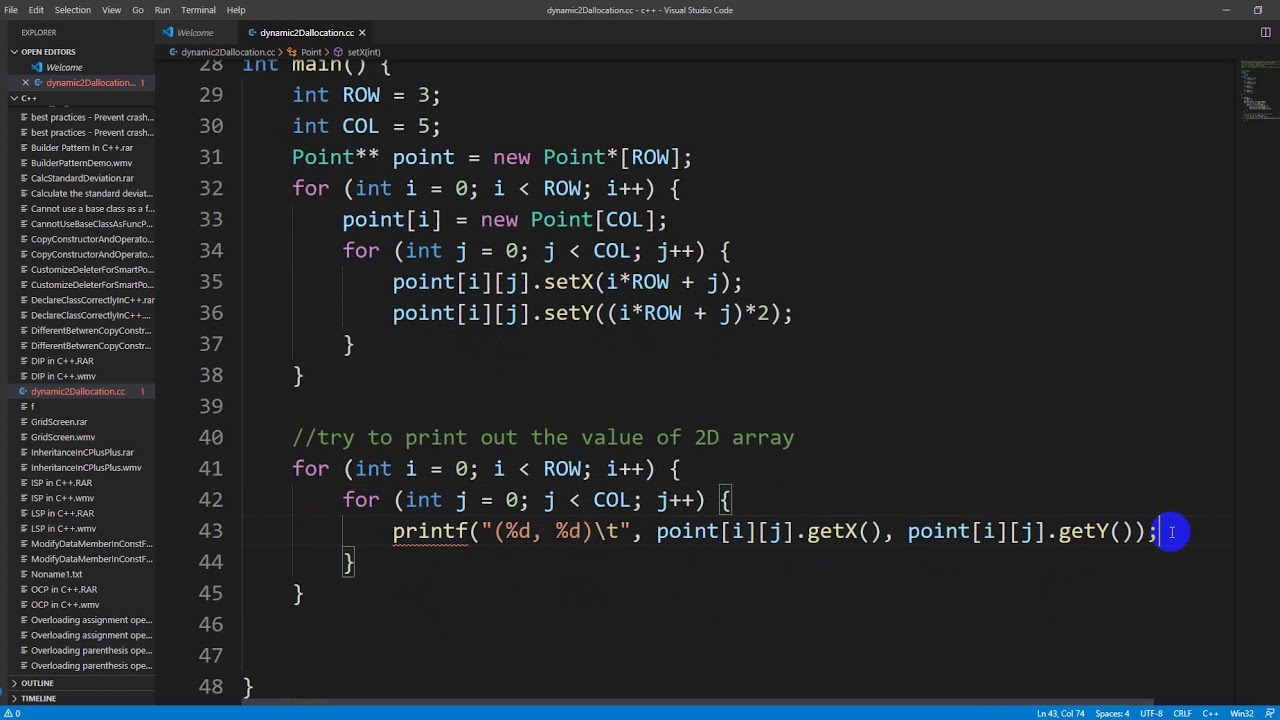Open the Go menu
Image resolution: width=1280 pixels, height=720 pixels.
138,10
